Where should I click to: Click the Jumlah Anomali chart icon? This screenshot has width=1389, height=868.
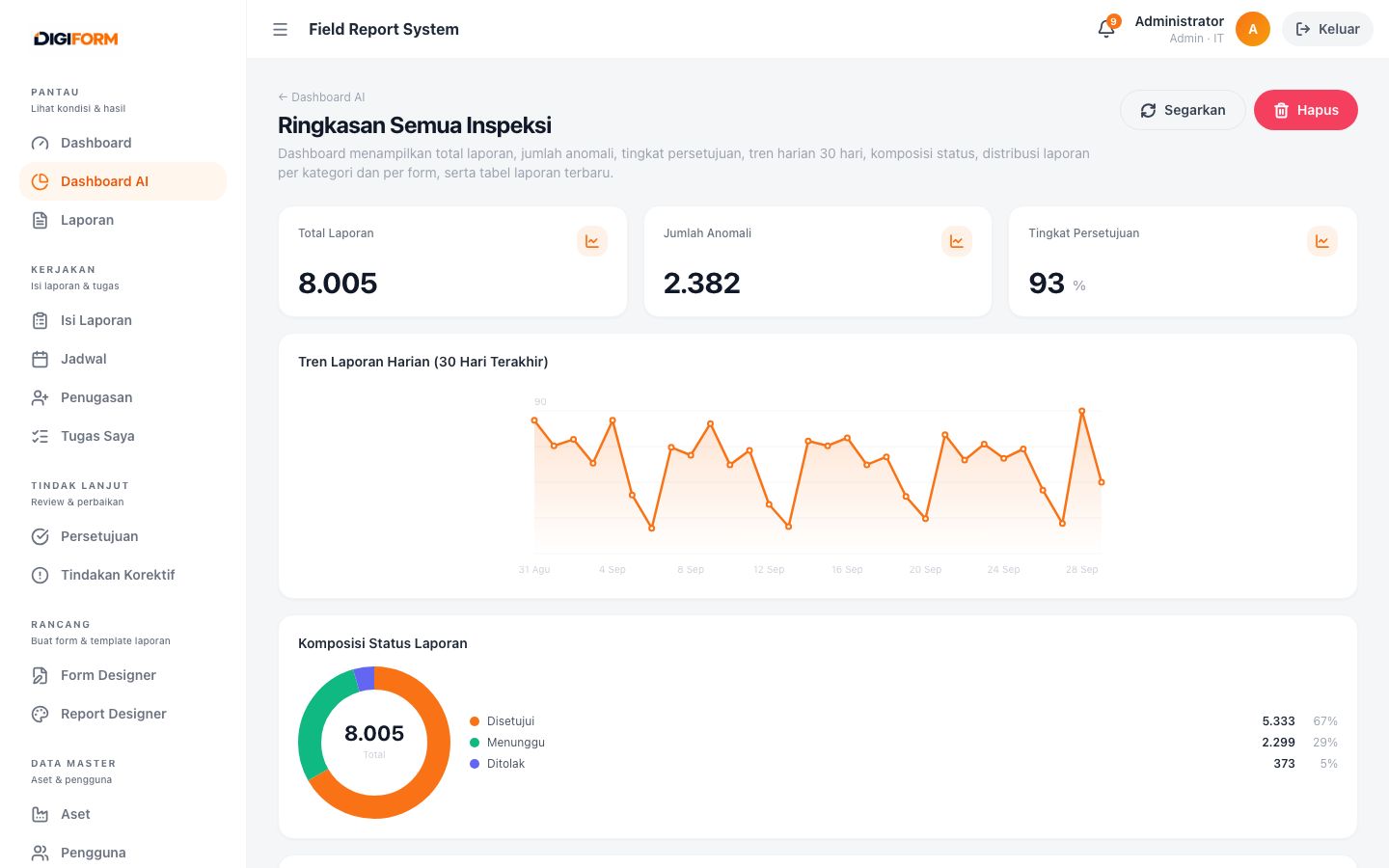pos(957,241)
